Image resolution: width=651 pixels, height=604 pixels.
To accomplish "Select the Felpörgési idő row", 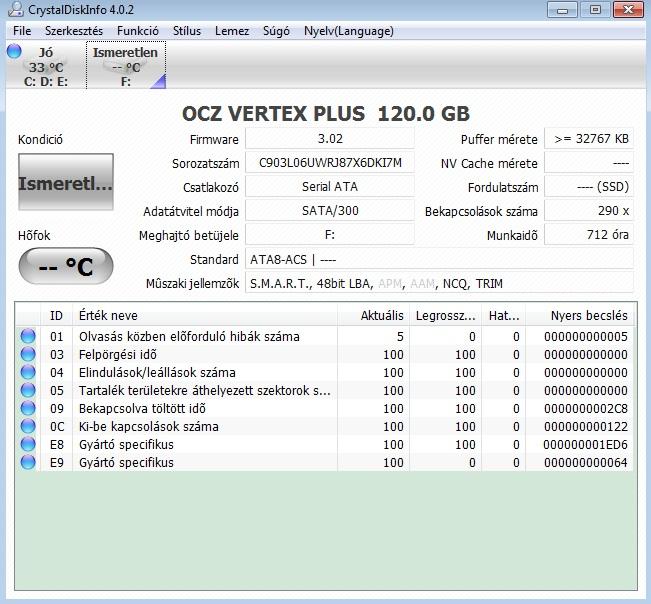I will 325,355.
